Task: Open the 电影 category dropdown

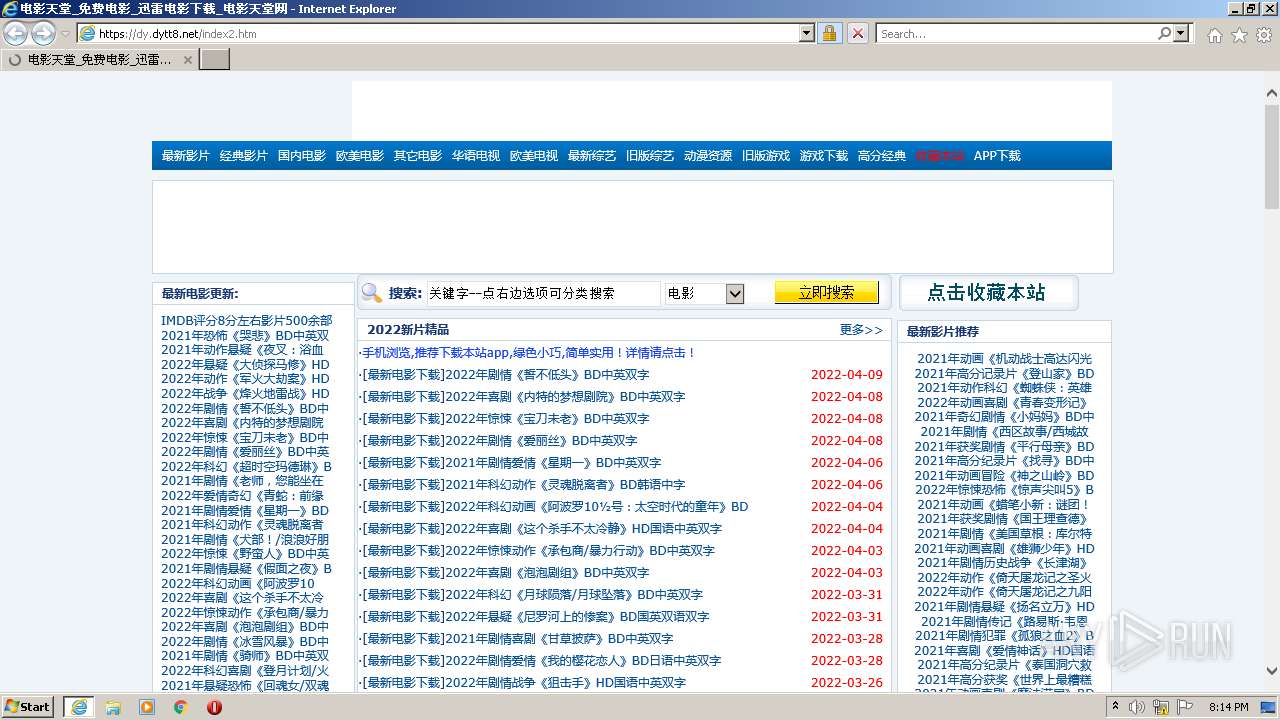Action: click(x=705, y=293)
